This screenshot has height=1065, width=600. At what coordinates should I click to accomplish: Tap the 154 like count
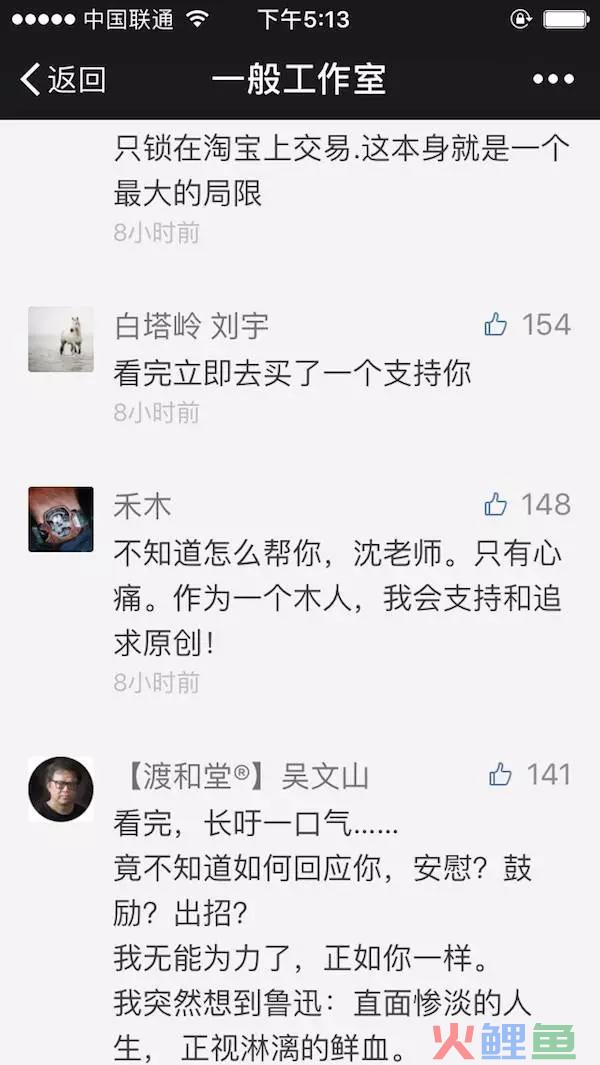tap(546, 325)
